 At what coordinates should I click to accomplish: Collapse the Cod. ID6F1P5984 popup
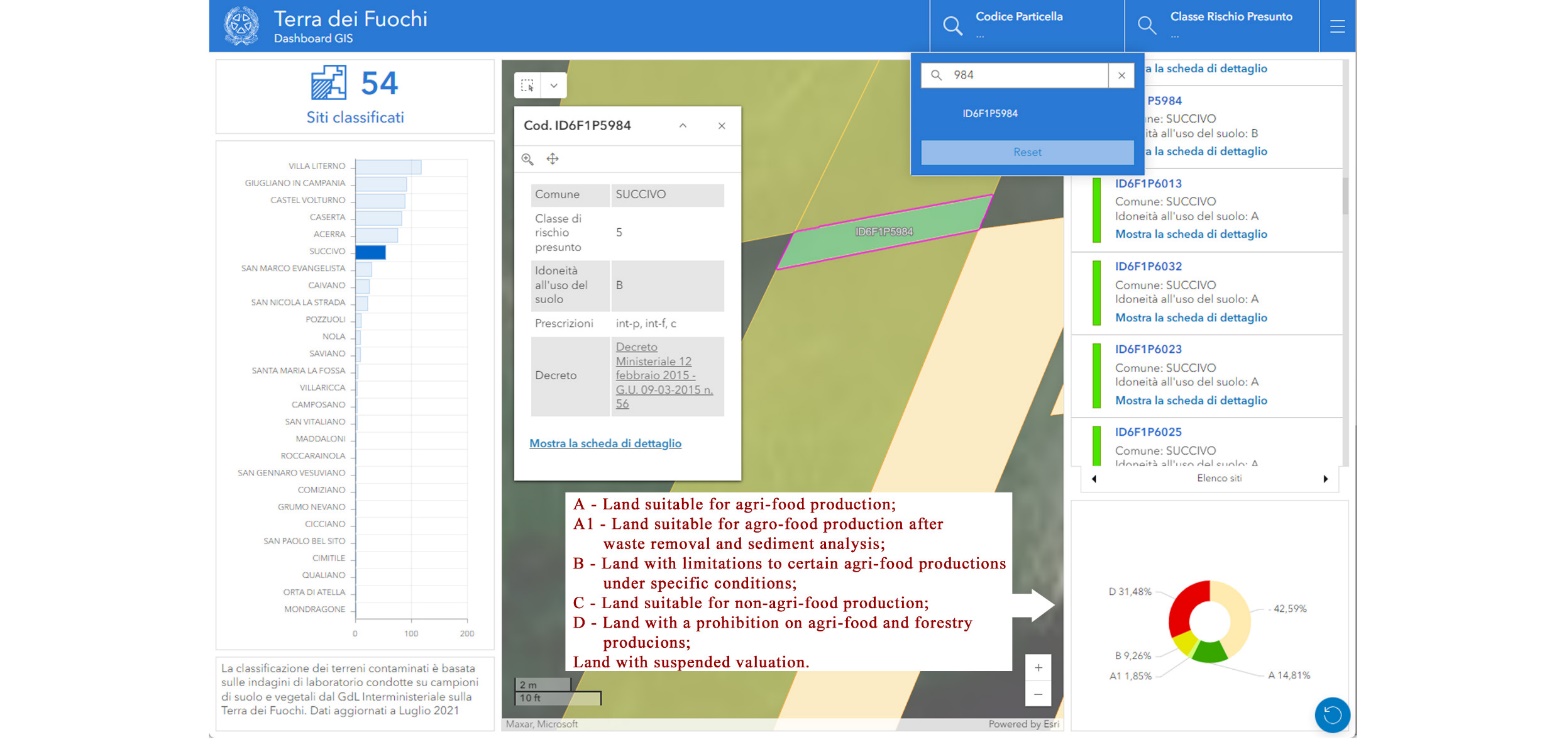(x=683, y=126)
